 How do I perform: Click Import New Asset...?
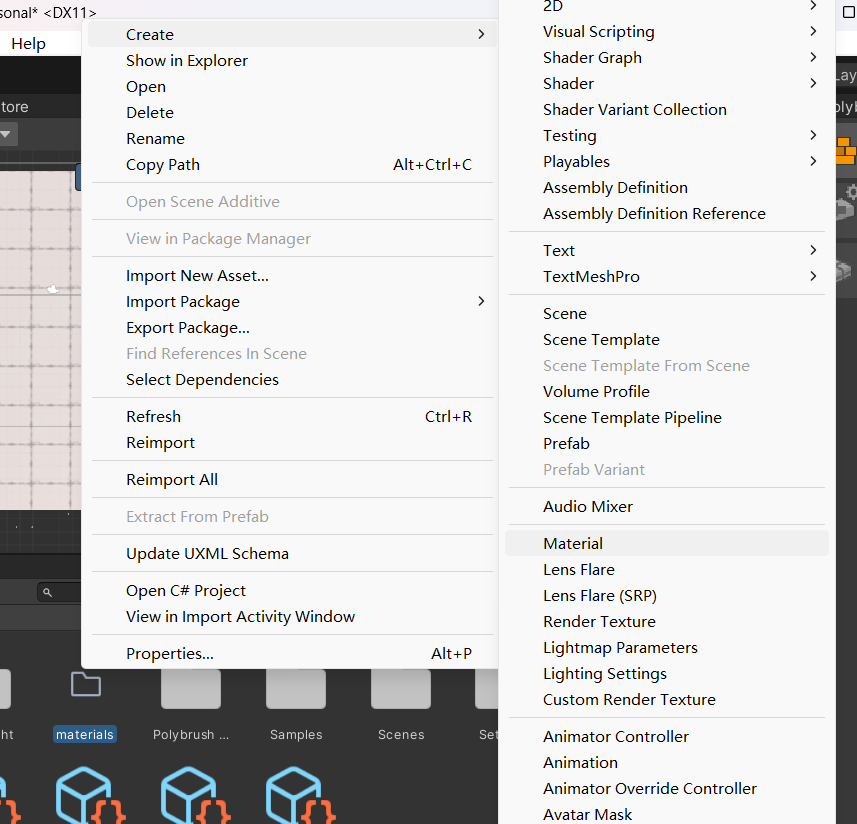pos(292,275)
